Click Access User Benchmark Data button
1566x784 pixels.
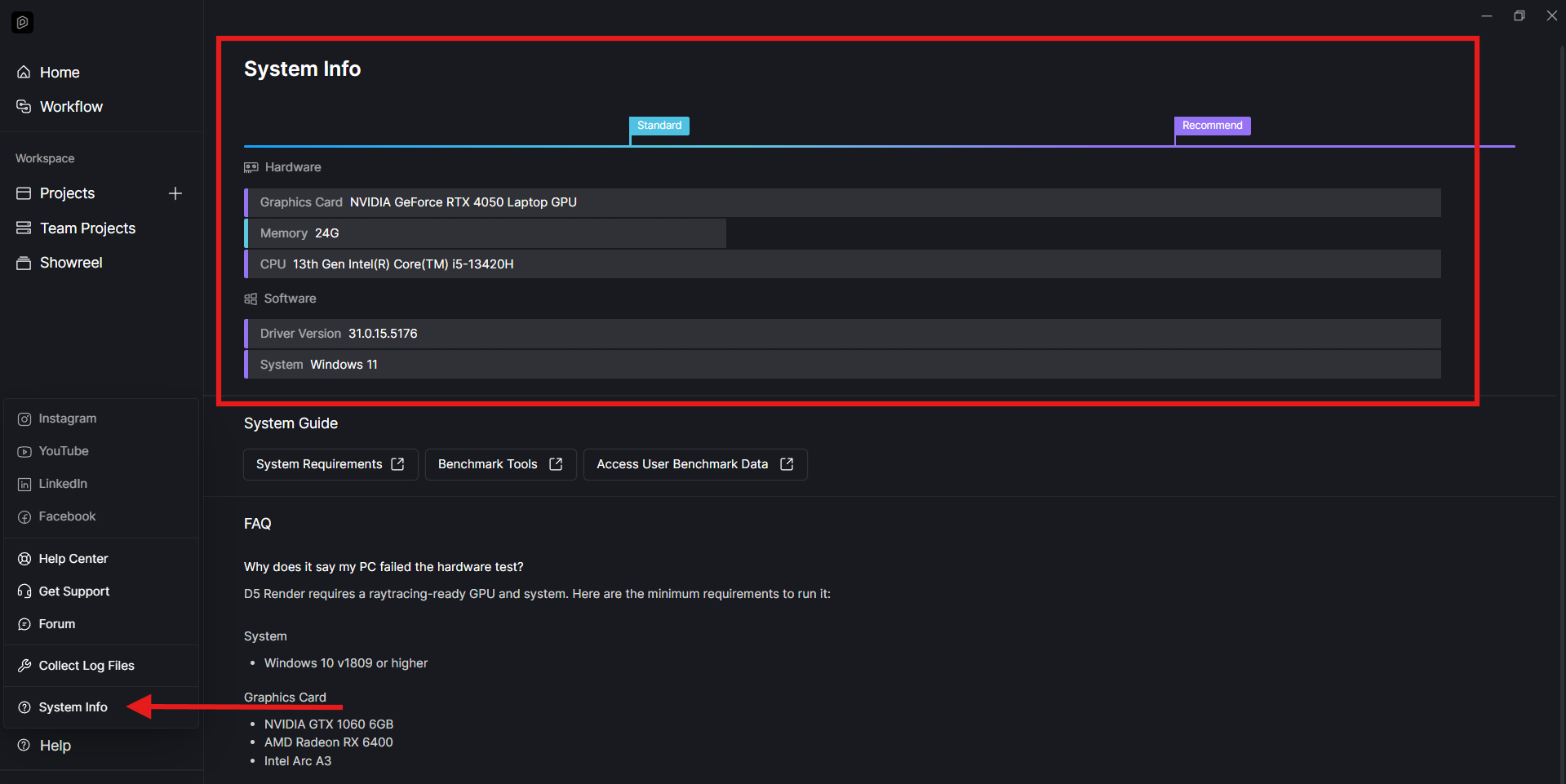(x=694, y=464)
